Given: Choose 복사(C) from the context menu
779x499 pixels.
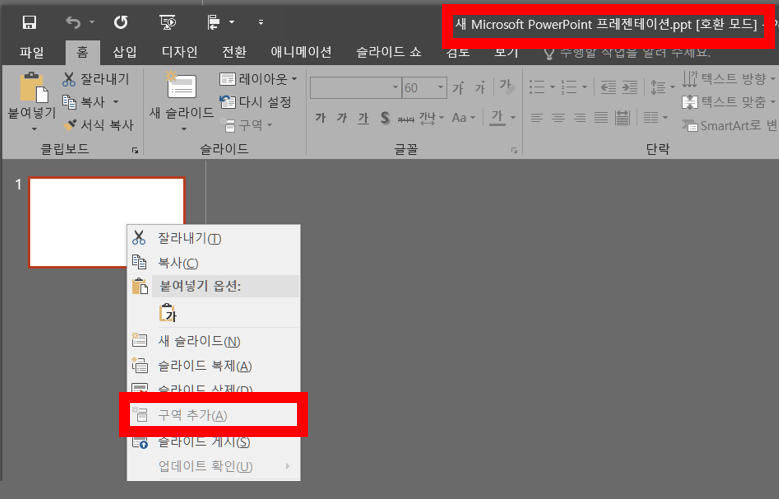Looking at the screenshot, I should (214, 263).
